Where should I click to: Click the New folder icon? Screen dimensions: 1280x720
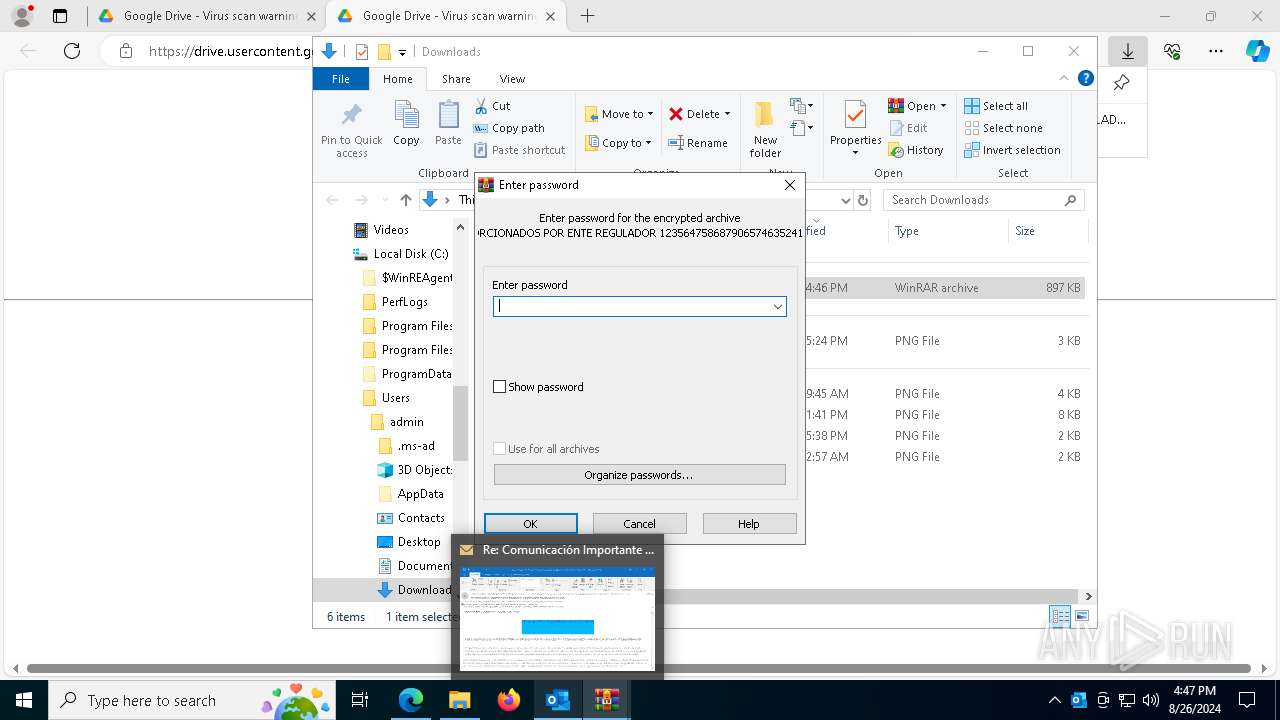[765, 114]
